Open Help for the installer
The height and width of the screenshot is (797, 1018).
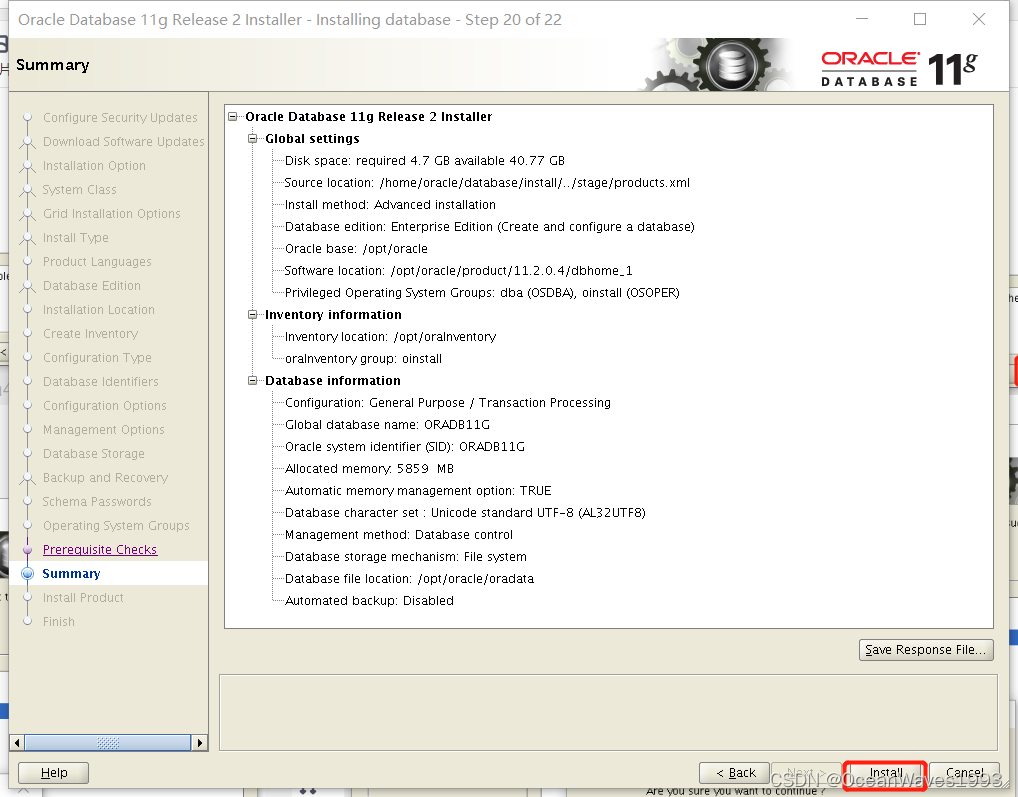click(53, 773)
